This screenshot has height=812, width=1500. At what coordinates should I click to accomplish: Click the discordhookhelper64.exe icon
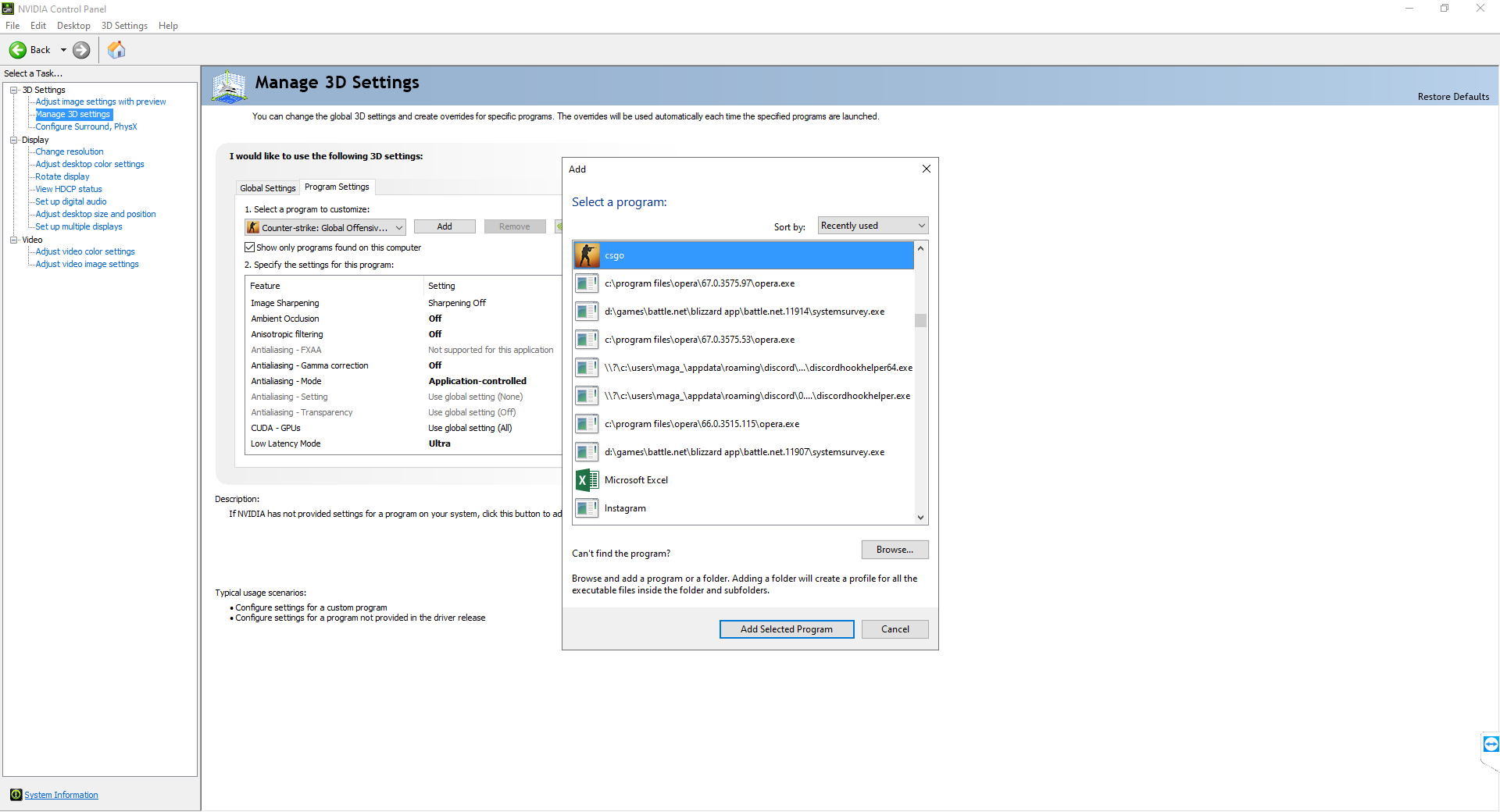coord(587,368)
